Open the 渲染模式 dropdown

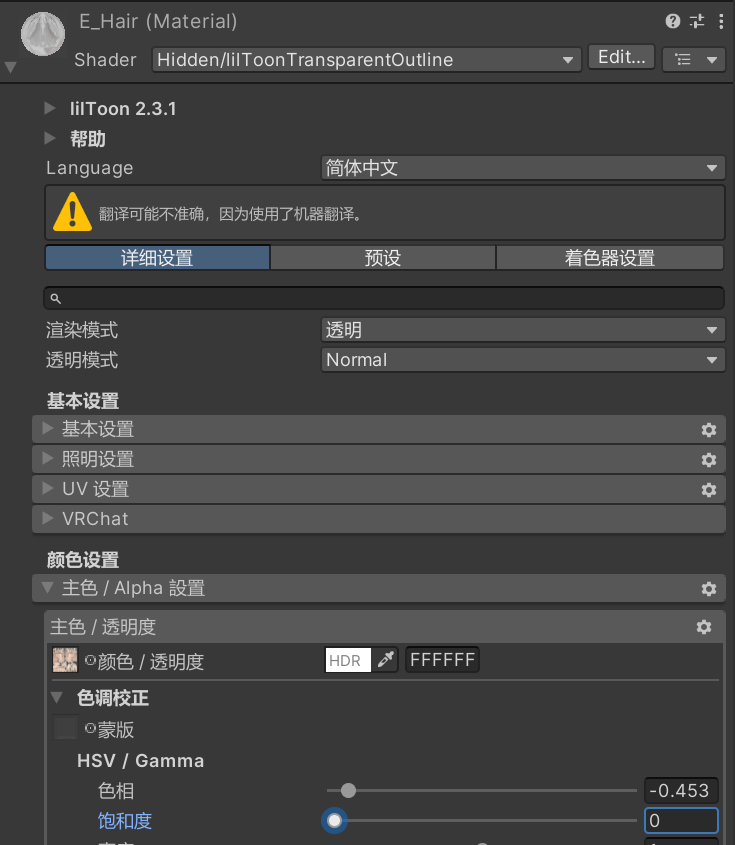coord(522,330)
